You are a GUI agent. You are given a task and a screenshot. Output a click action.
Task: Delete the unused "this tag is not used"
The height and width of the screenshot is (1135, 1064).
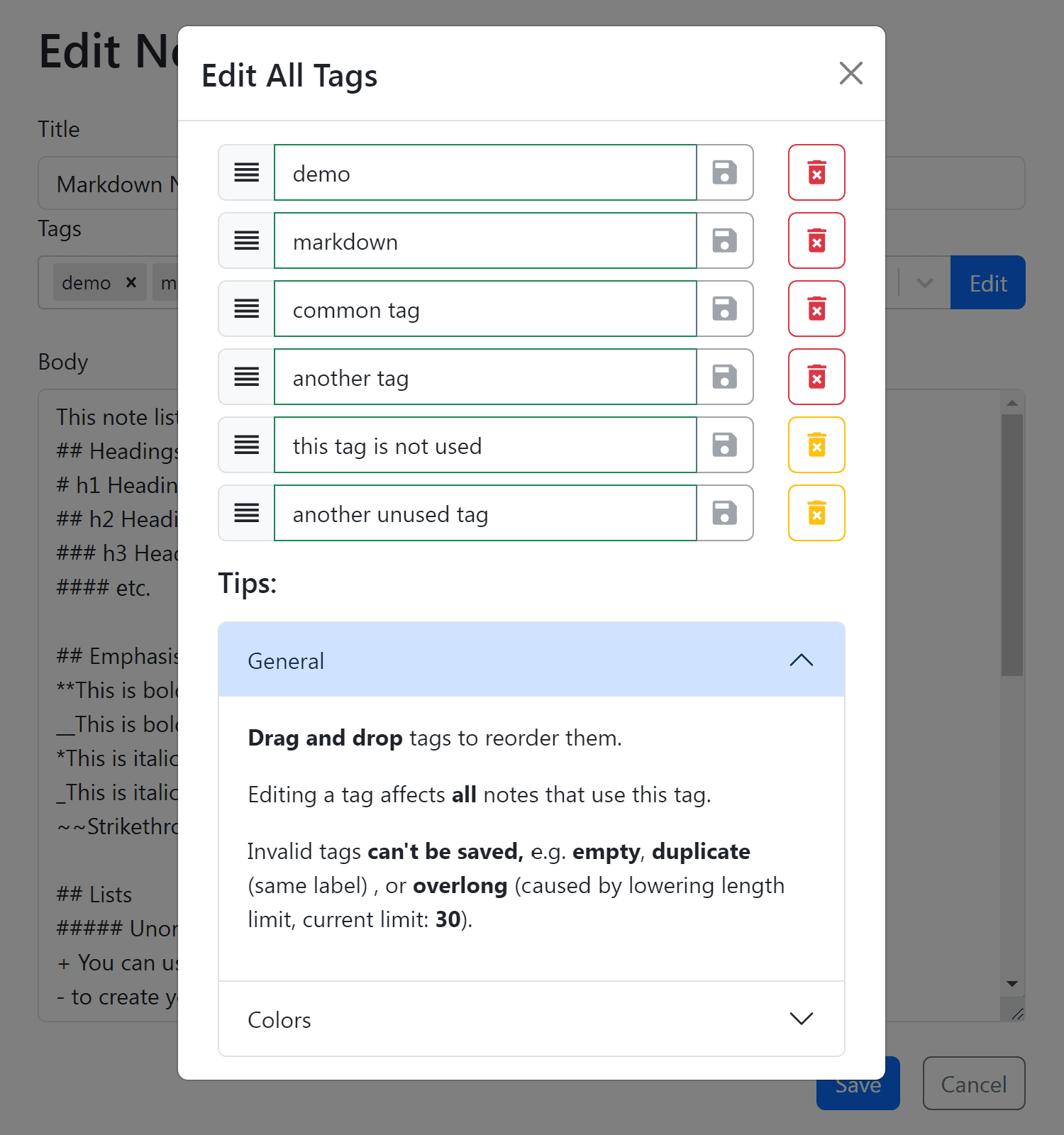(816, 445)
